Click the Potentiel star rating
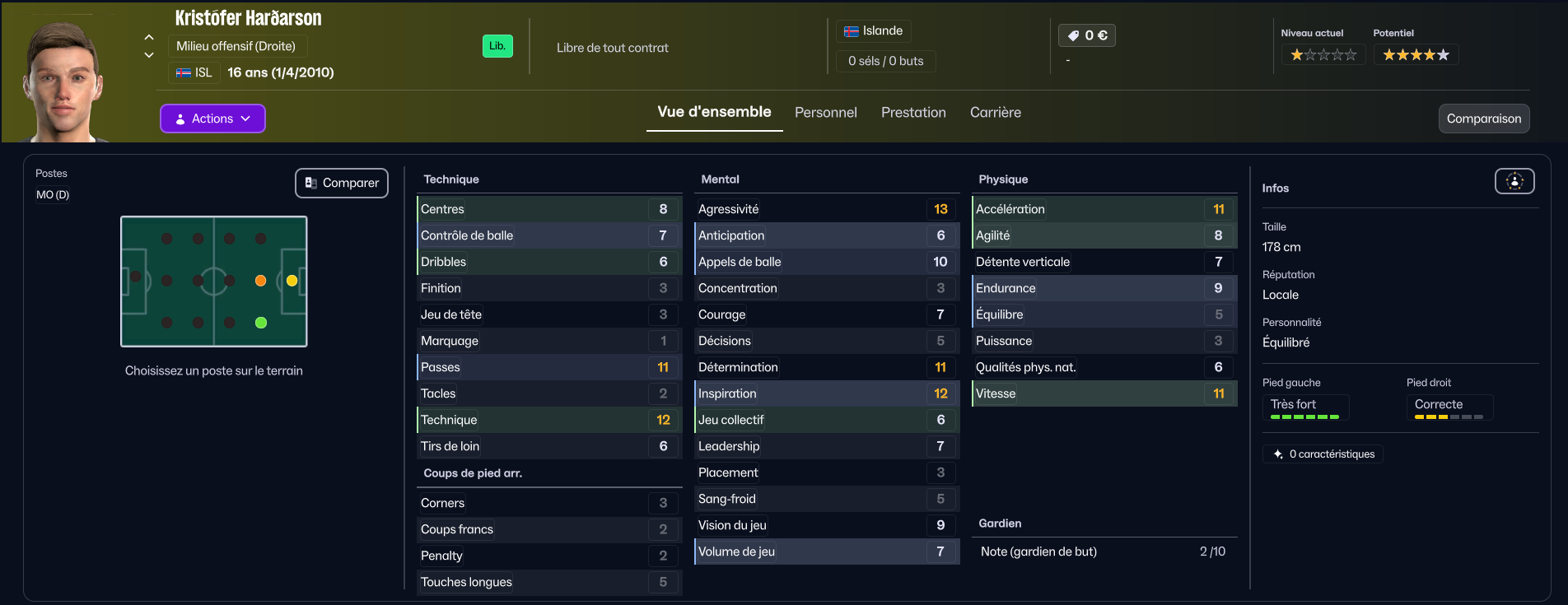Viewport: 1568px width, 605px height. click(1416, 55)
